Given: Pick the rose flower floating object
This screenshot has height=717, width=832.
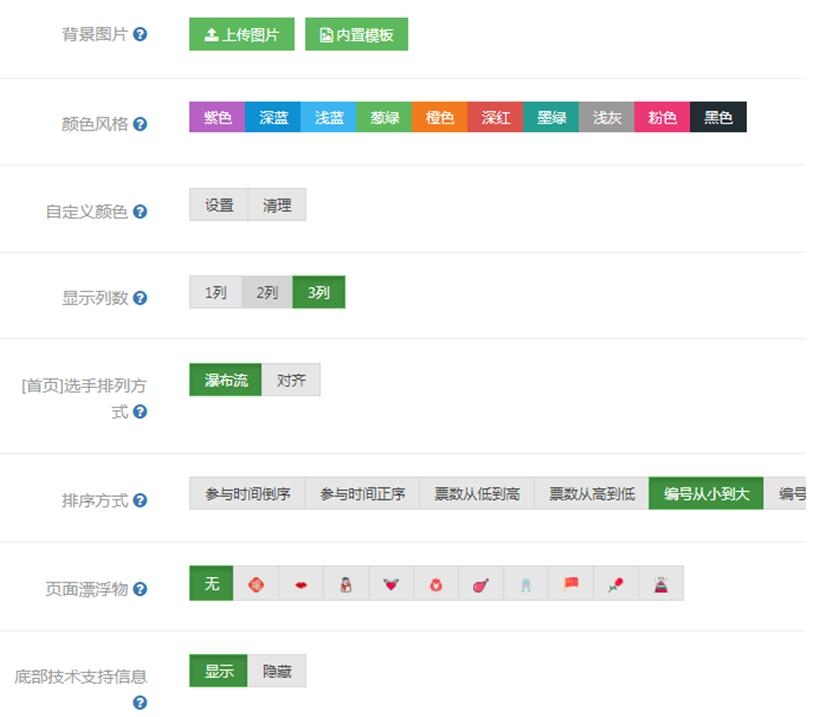Looking at the screenshot, I should coord(615,584).
